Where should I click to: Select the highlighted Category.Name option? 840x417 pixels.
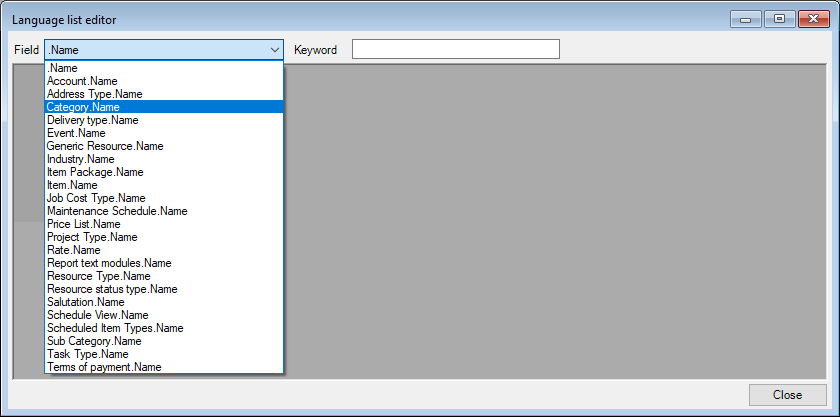[x=83, y=107]
